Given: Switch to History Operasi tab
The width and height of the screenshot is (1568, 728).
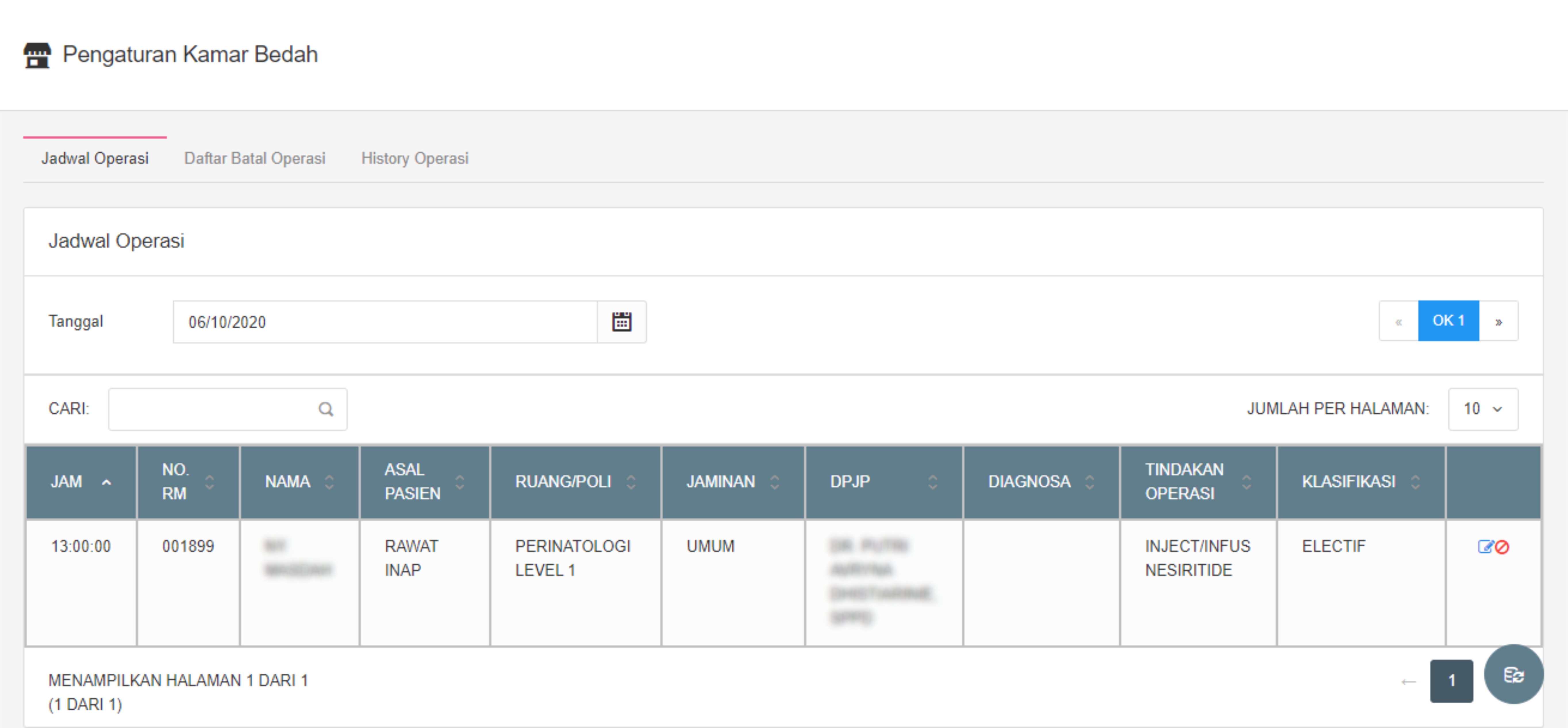Looking at the screenshot, I should 414,158.
